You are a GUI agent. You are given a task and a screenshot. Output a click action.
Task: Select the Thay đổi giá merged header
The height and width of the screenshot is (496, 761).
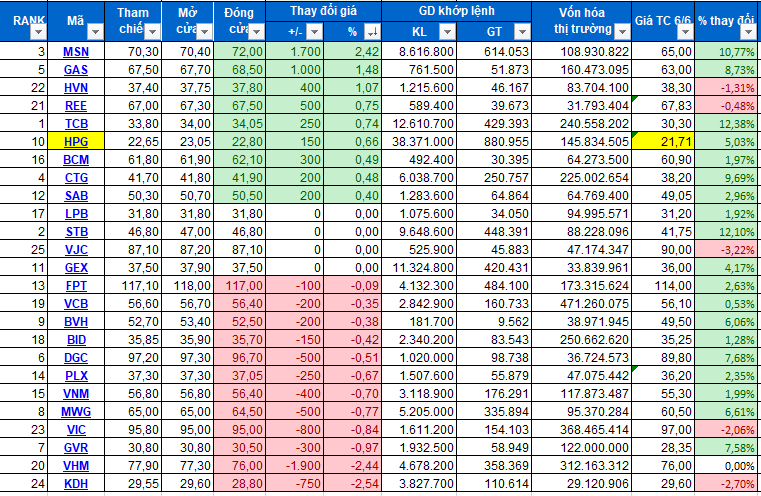pyautogui.click(x=323, y=11)
